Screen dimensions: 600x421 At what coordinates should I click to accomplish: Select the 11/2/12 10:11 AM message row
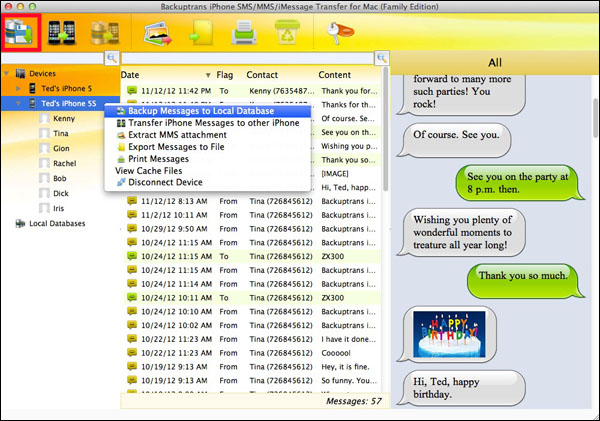(x=252, y=215)
